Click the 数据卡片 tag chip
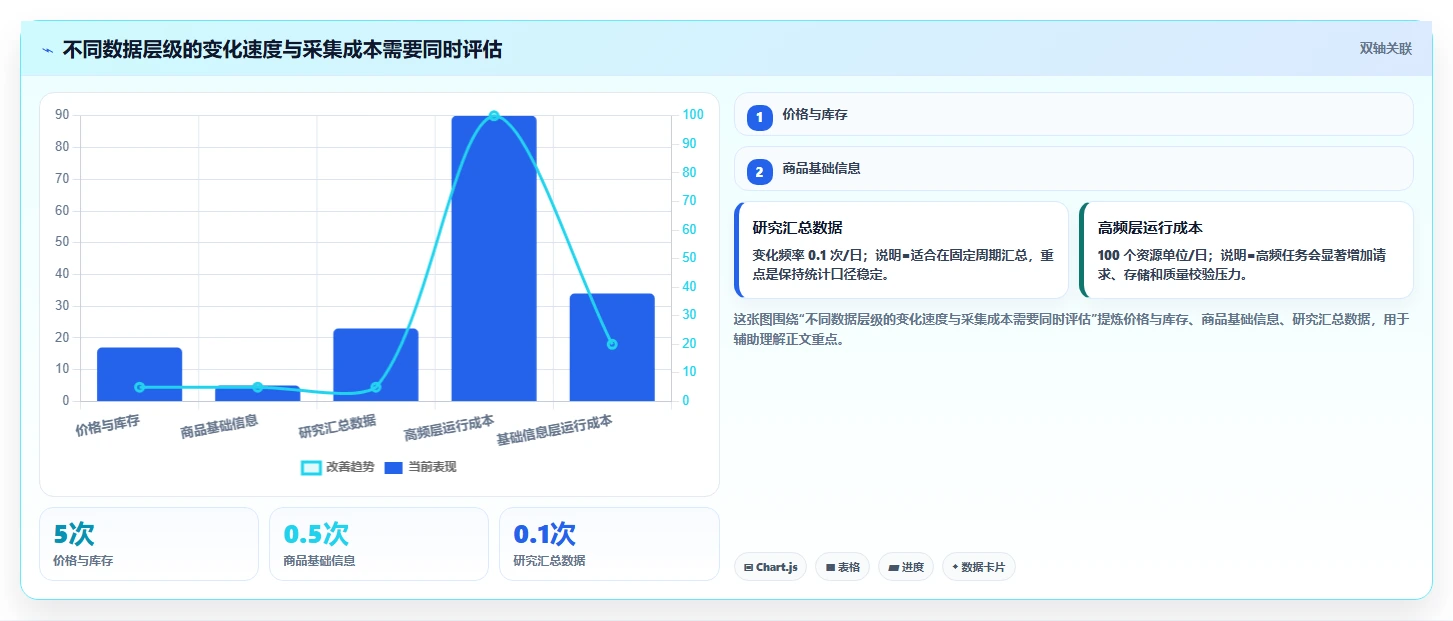This screenshot has width=1453, height=621. pos(979,567)
